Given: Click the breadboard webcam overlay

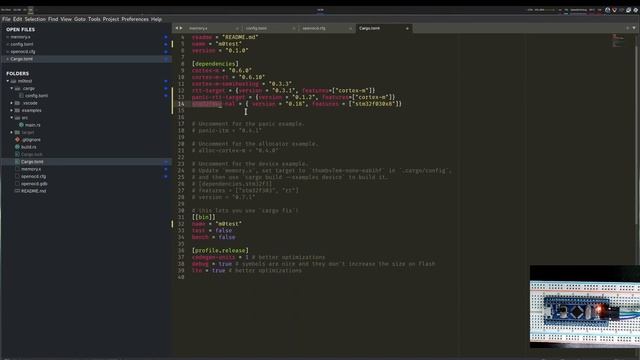Looking at the screenshot, I should 584,307.
